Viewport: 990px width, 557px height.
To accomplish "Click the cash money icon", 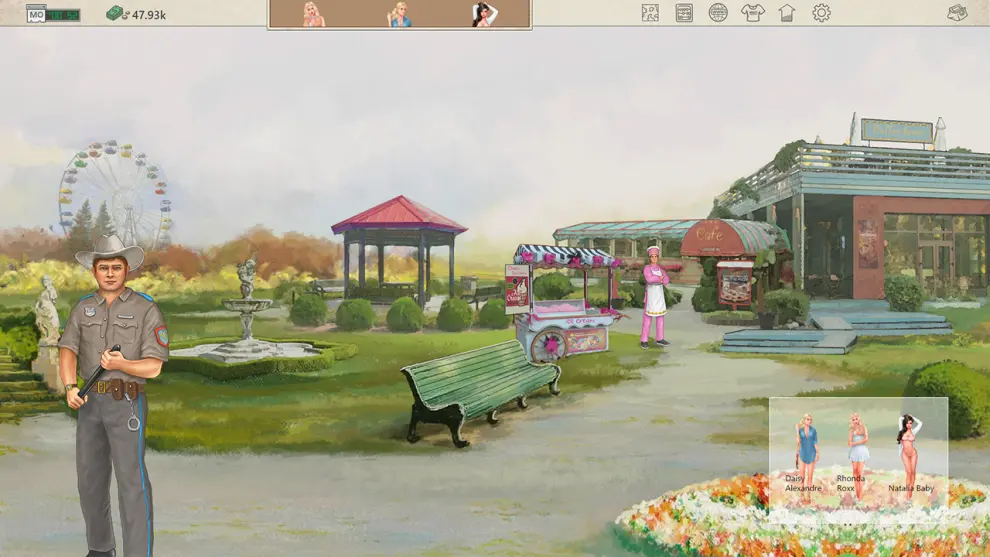I will pos(116,14).
